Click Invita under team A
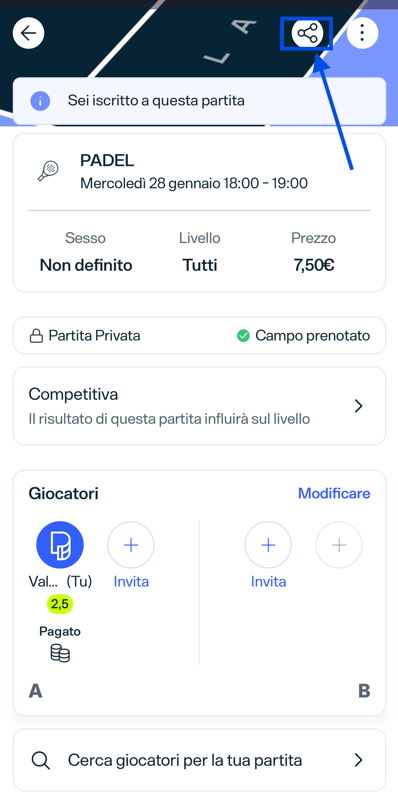 click(x=131, y=582)
